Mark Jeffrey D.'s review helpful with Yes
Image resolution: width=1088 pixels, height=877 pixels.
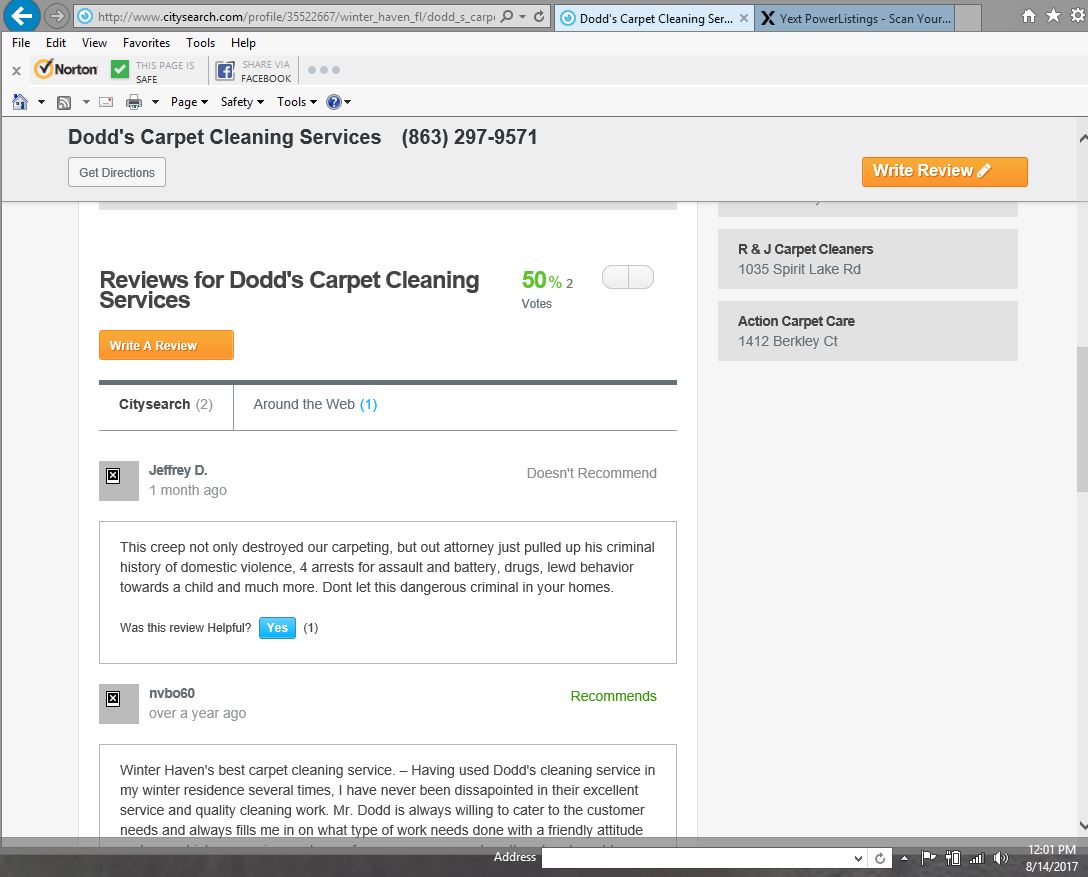pyautogui.click(x=278, y=628)
